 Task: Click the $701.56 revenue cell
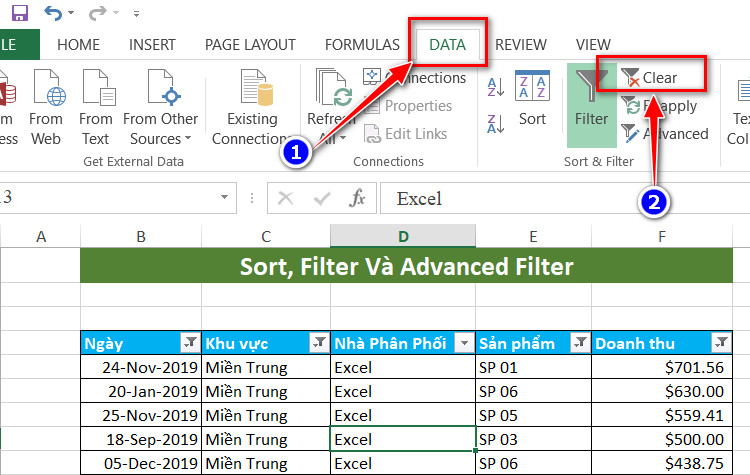coord(662,367)
